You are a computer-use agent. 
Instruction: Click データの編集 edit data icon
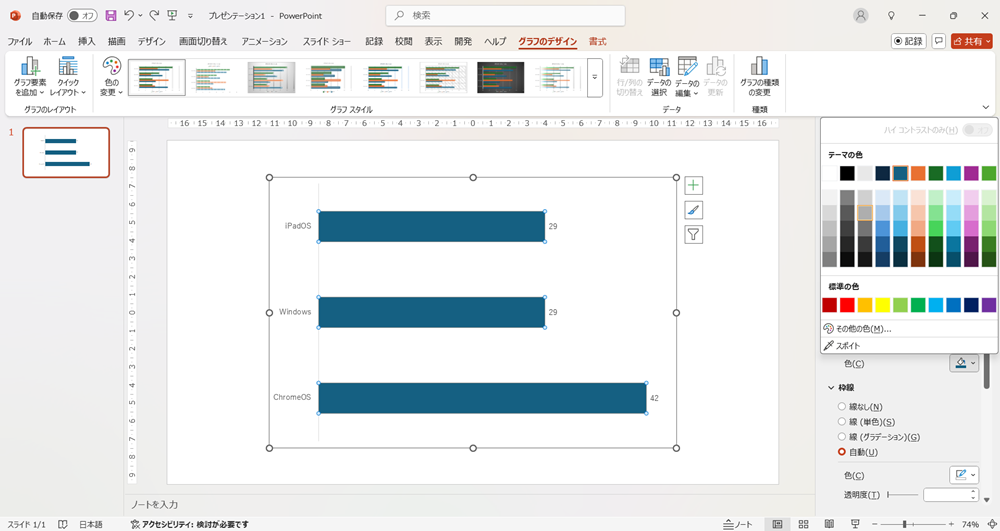click(x=688, y=76)
